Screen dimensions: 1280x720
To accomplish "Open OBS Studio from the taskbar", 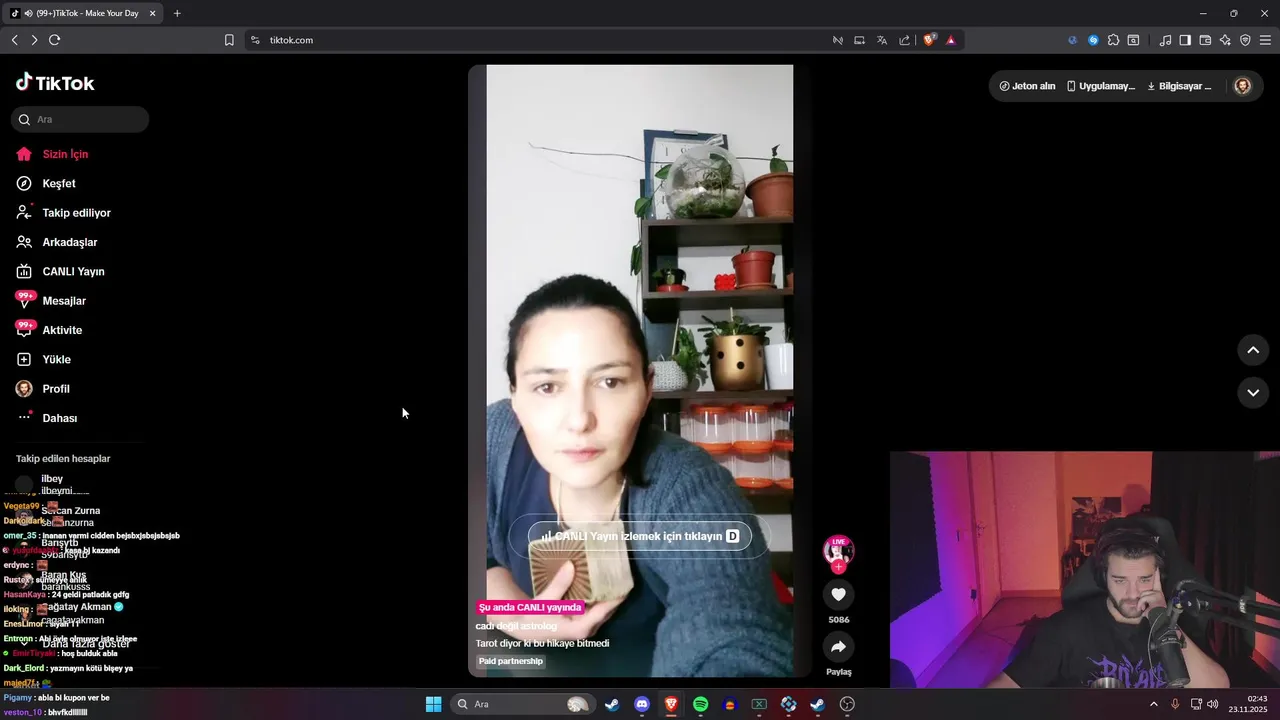I will (x=847, y=704).
